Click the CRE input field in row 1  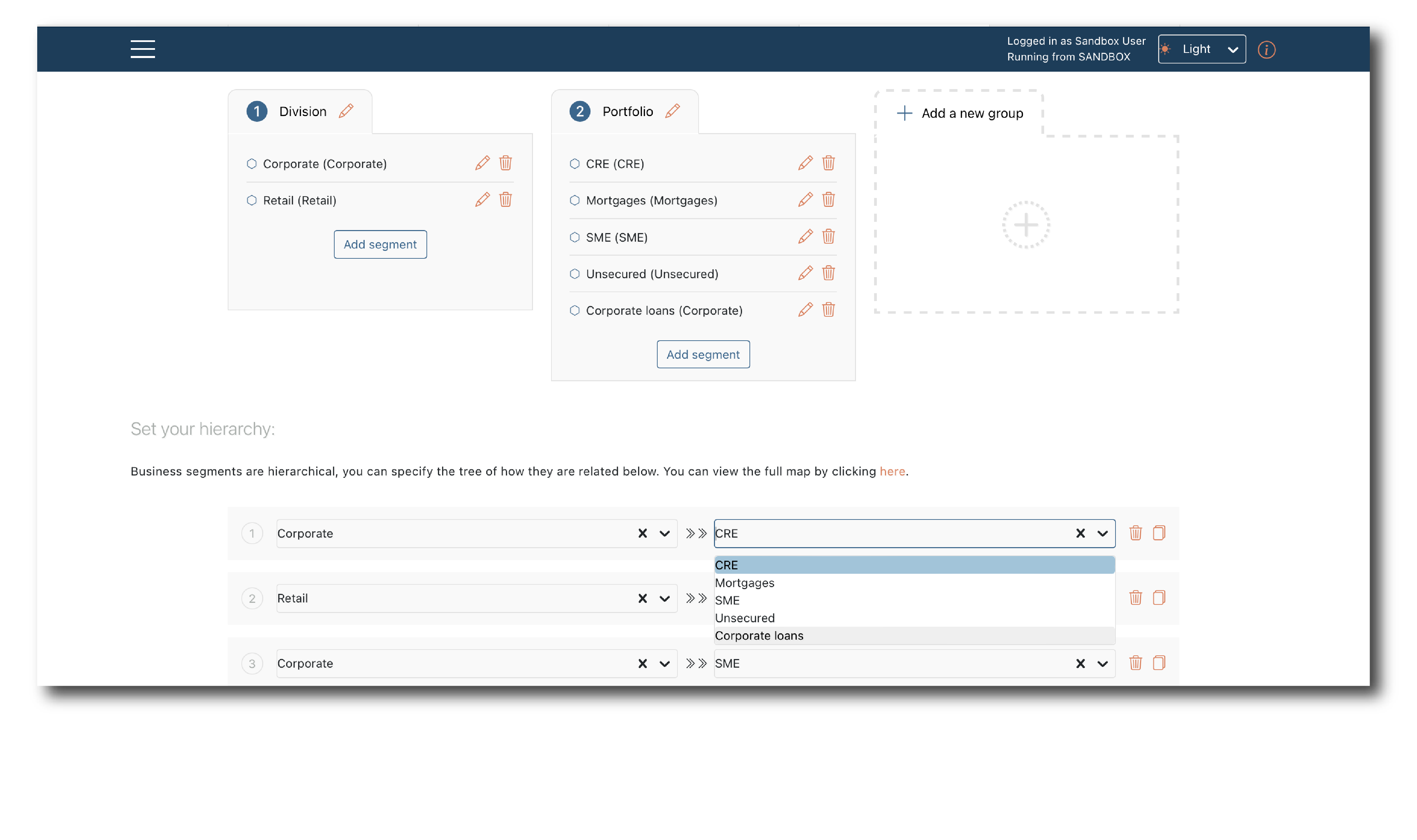[889, 533]
